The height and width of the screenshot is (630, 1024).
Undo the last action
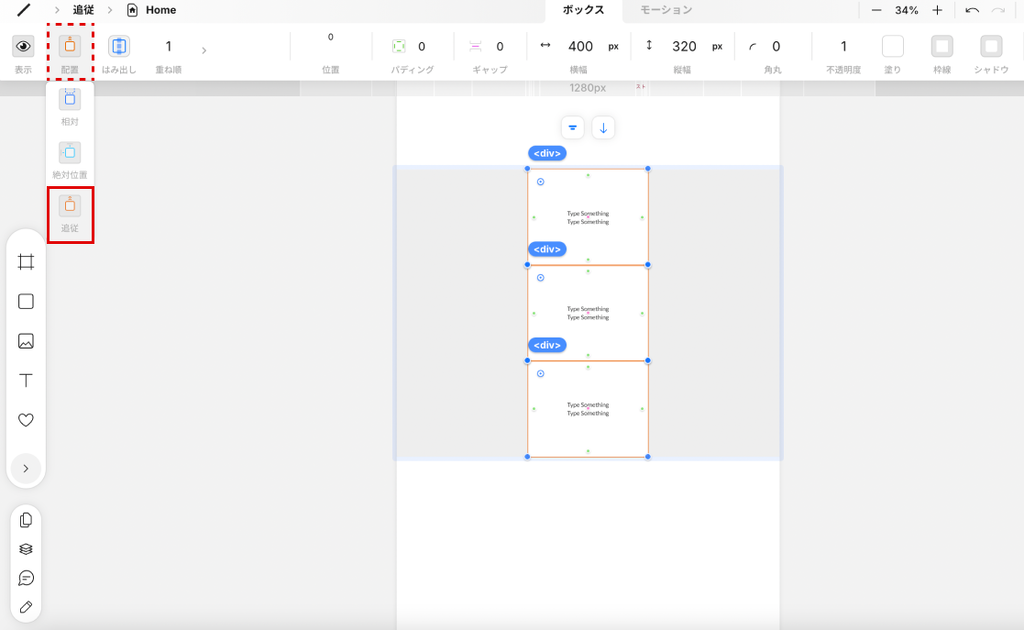tap(972, 10)
